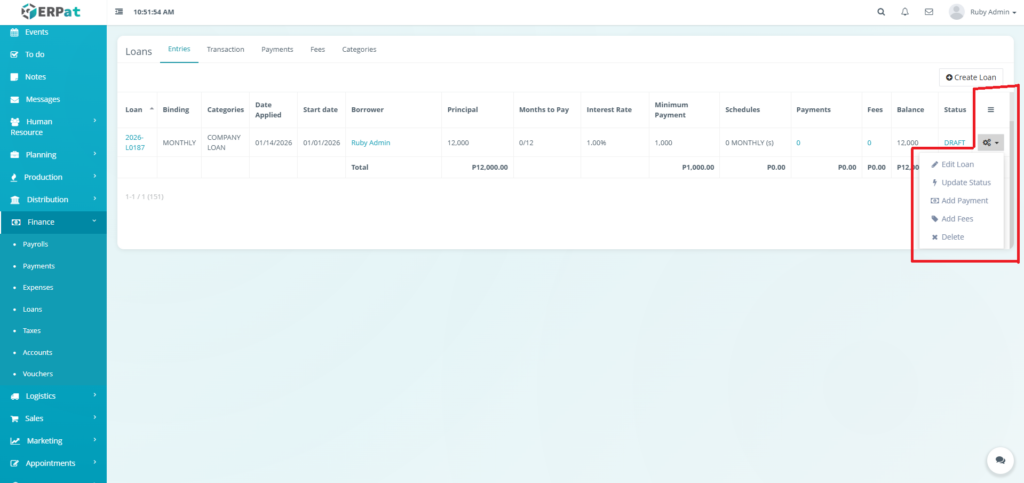The width and height of the screenshot is (1024, 483).
Task: Choose Add Payment in the dropdown menu
Action: click(x=964, y=201)
